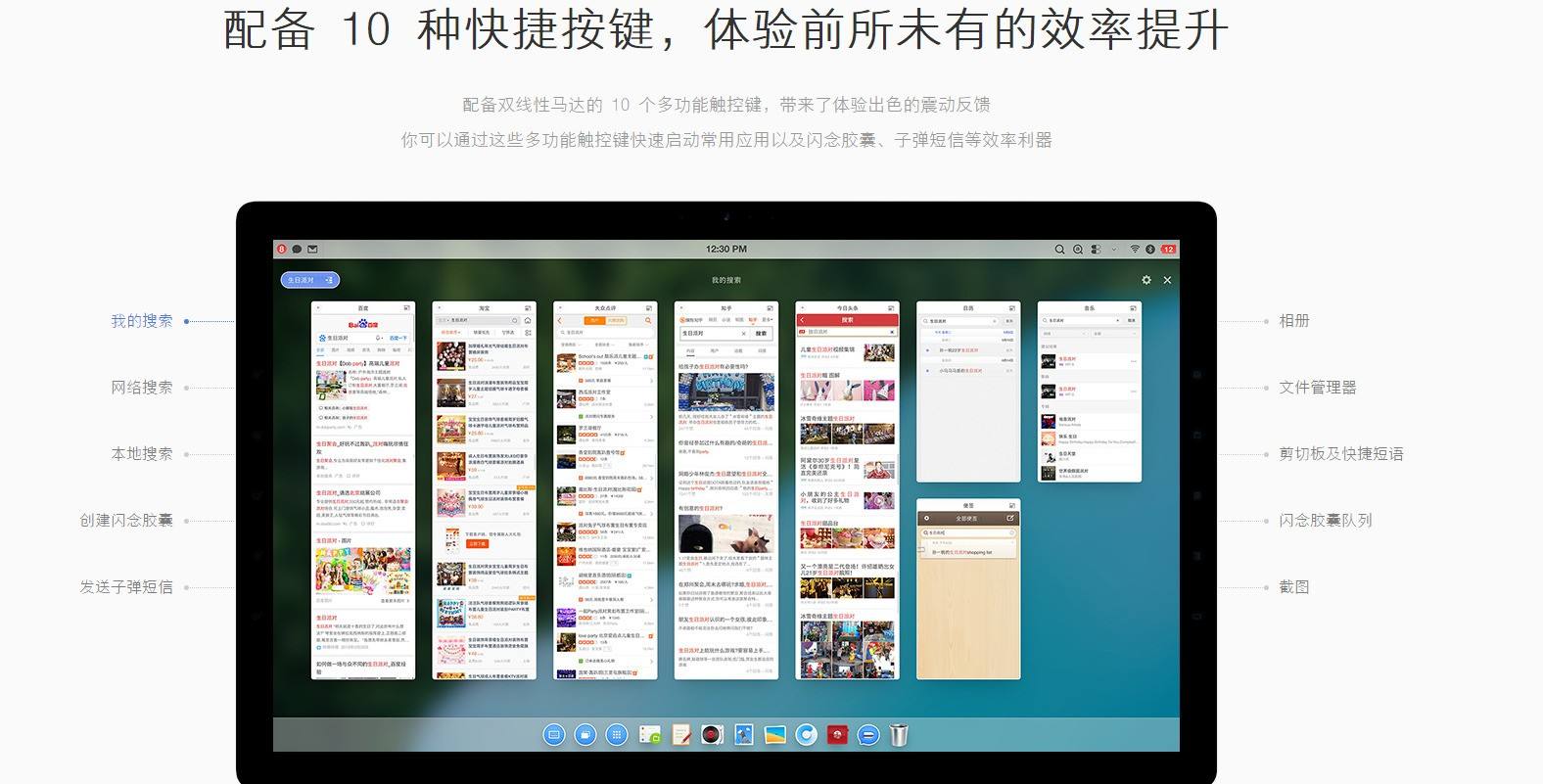
Task: Click the home icon in 淘宝 card
Action: tap(528, 320)
